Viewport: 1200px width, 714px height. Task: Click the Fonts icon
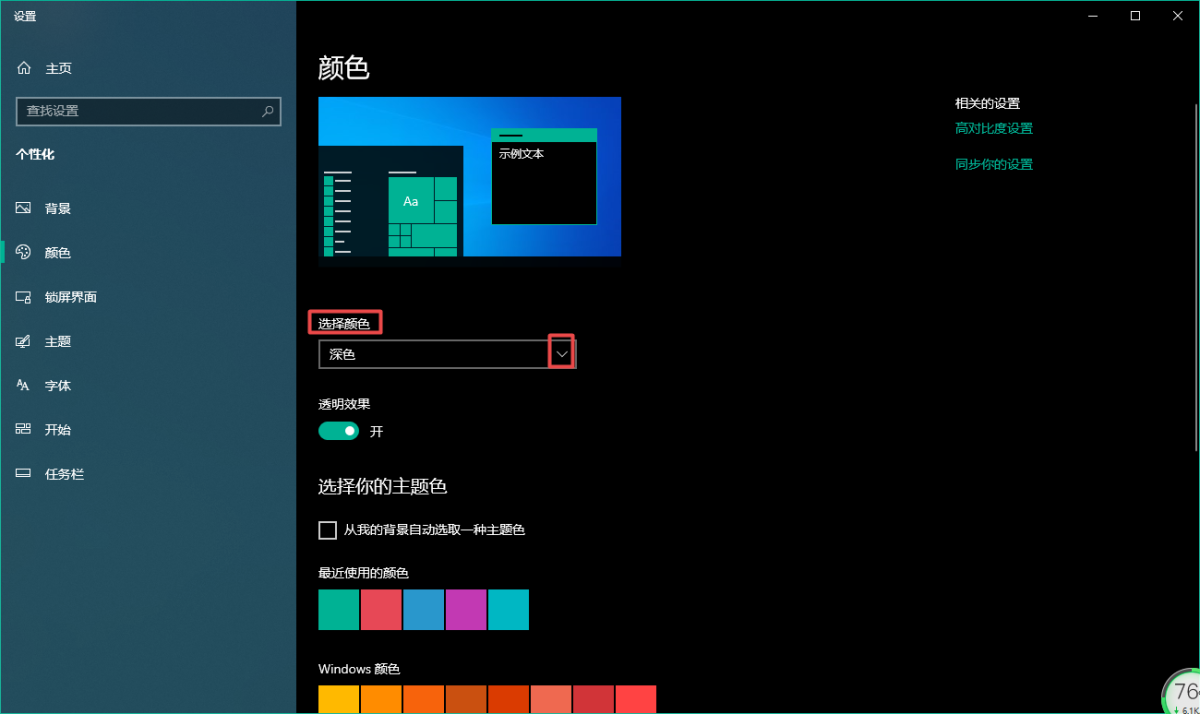(x=24, y=385)
